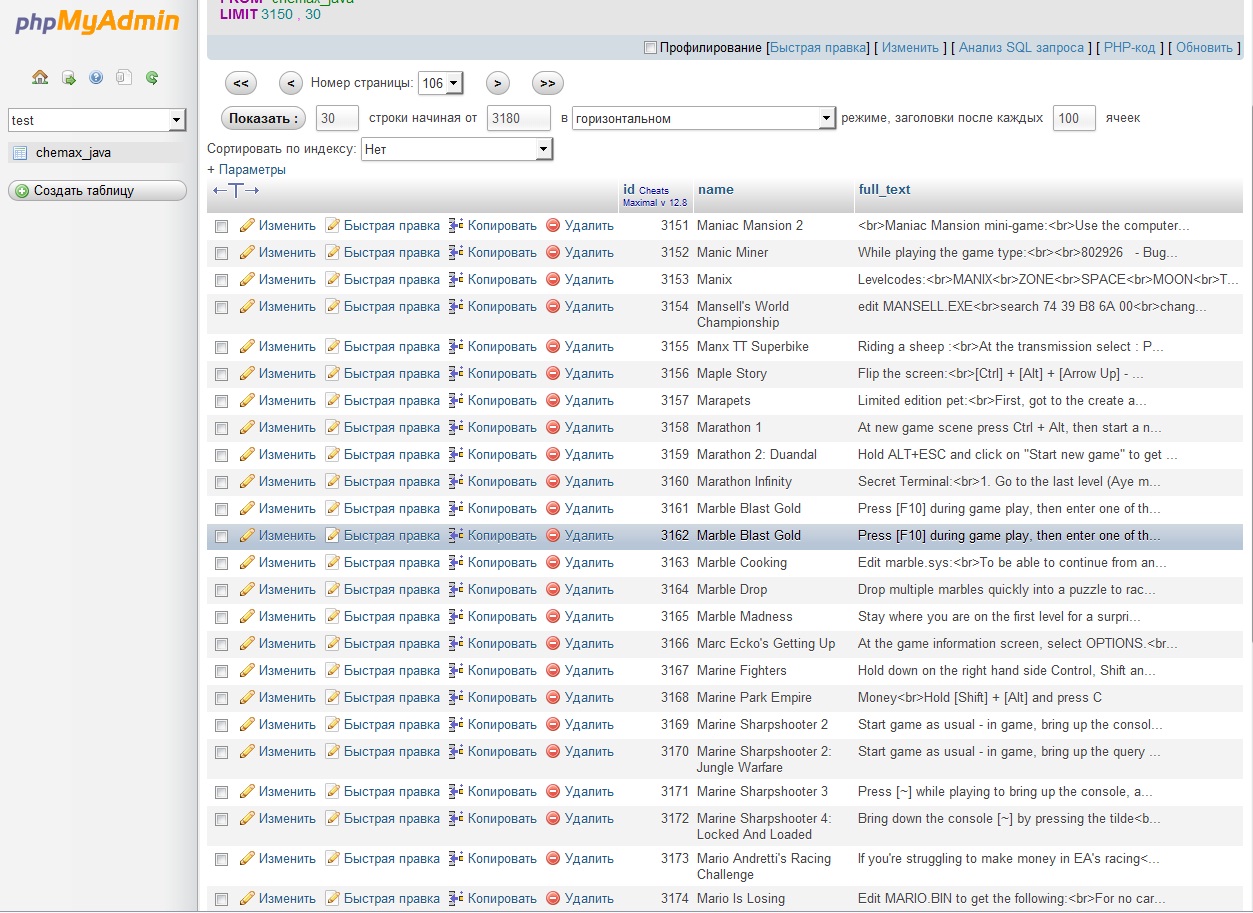The image size is (1253, 913).
Task: Click the green reload navigation icon
Action: pyautogui.click(x=152, y=77)
